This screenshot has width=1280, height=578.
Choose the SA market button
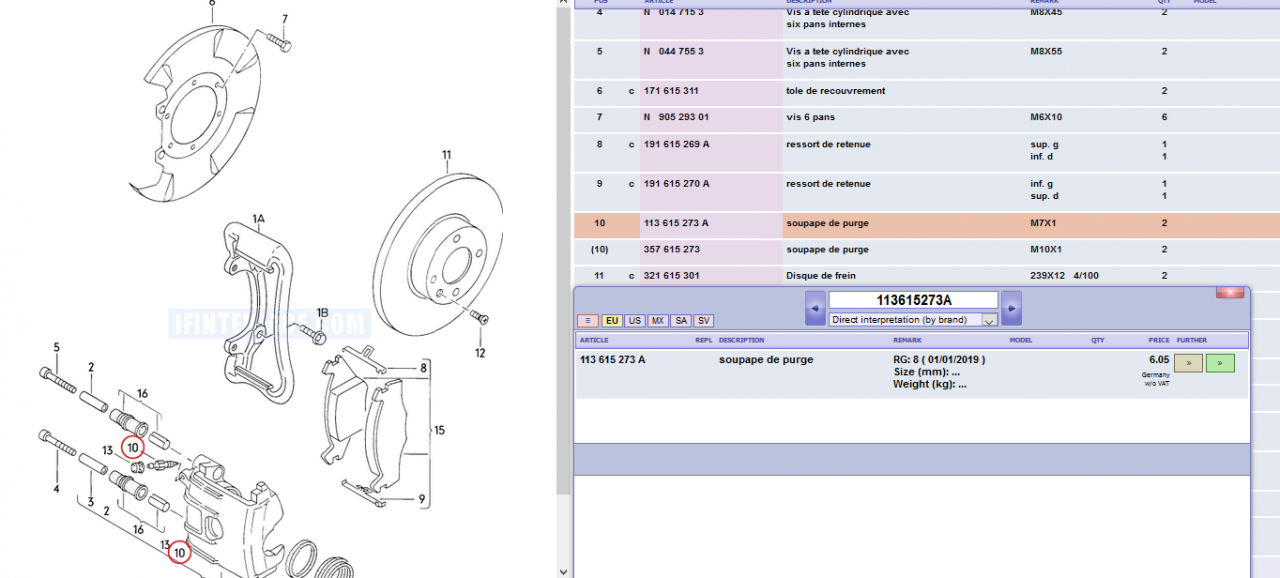point(681,321)
